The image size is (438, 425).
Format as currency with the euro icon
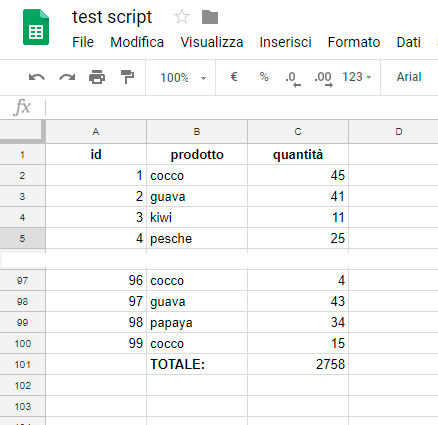pos(234,77)
